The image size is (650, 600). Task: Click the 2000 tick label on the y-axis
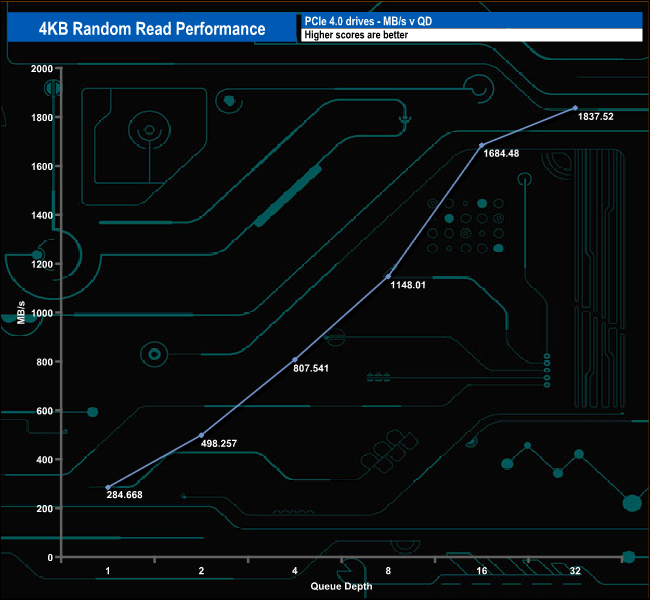[x=41, y=68]
